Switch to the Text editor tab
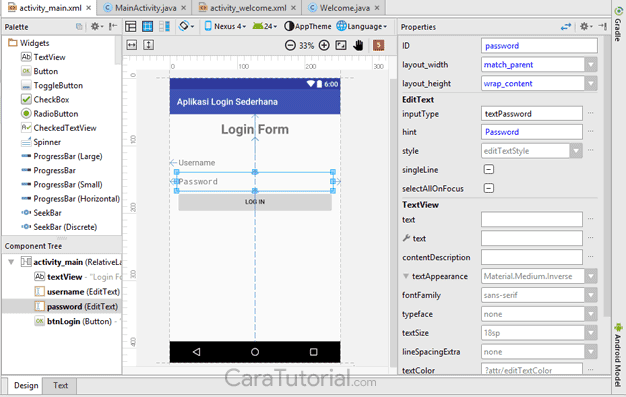The width and height of the screenshot is (626, 397). coord(60,385)
